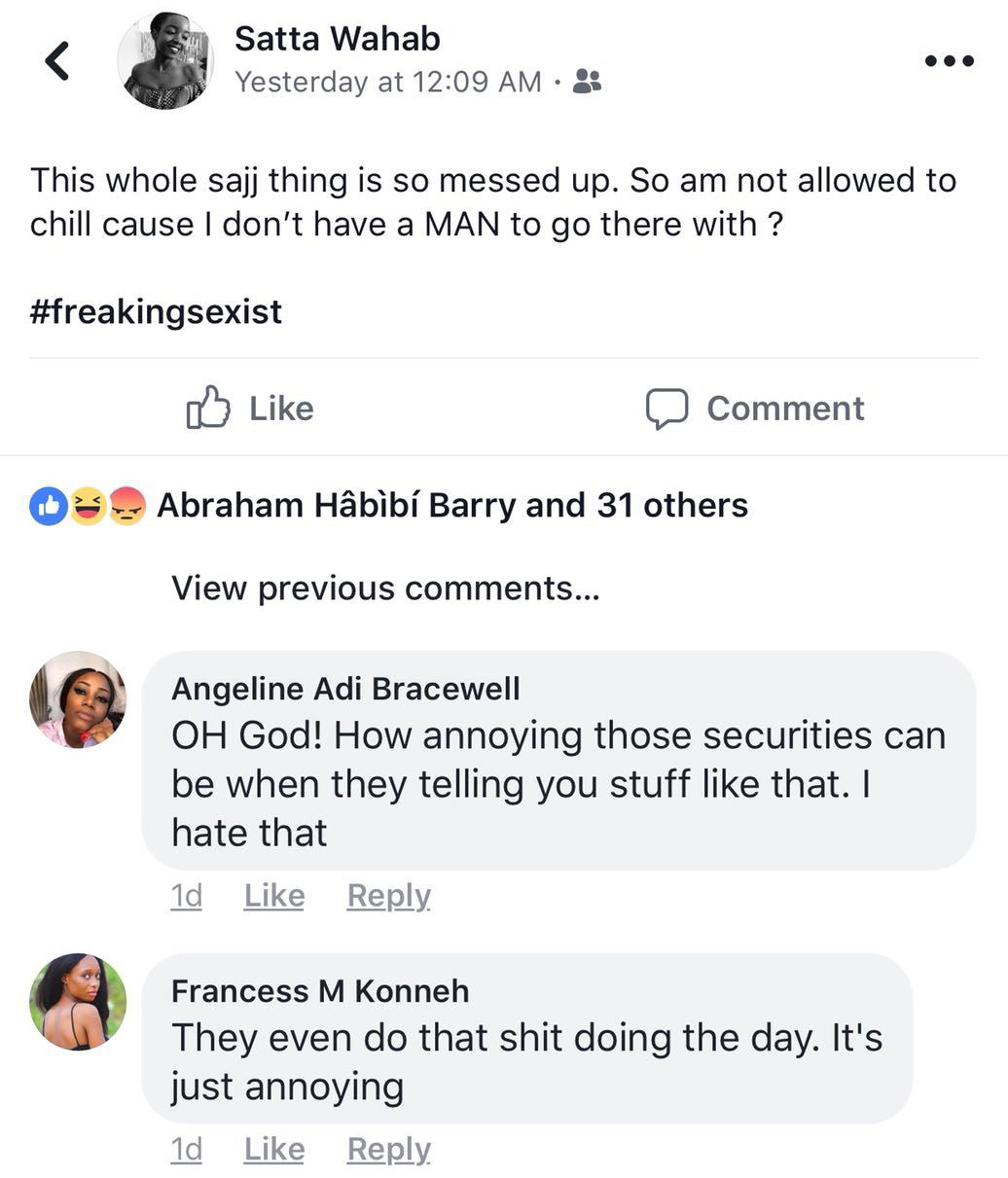Expand View previous comments
1008x1178 pixels.
tap(385, 589)
